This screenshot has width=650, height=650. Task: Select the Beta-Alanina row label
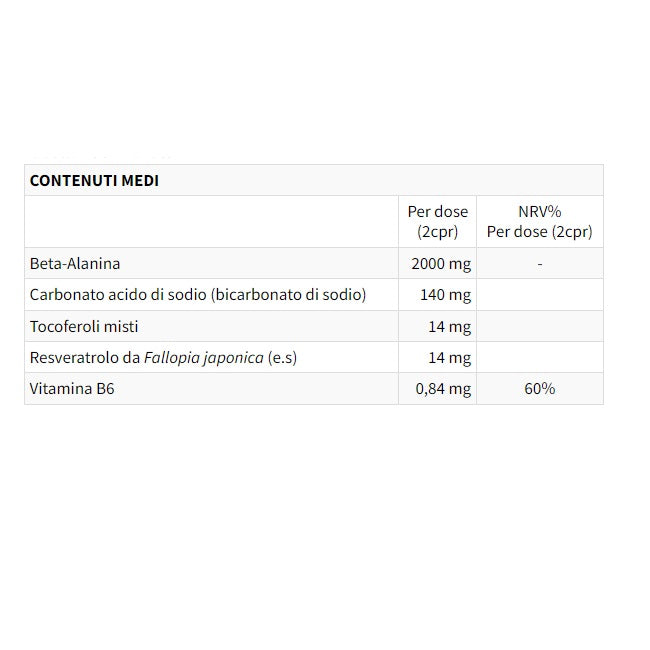75,264
